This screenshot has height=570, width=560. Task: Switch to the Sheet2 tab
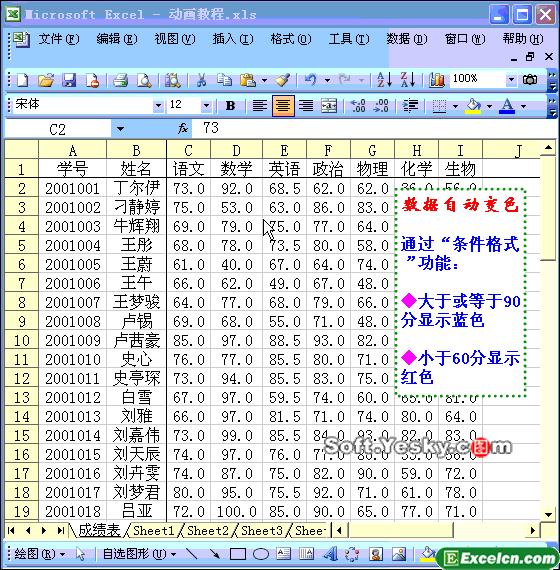pyautogui.click(x=208, y=531)
